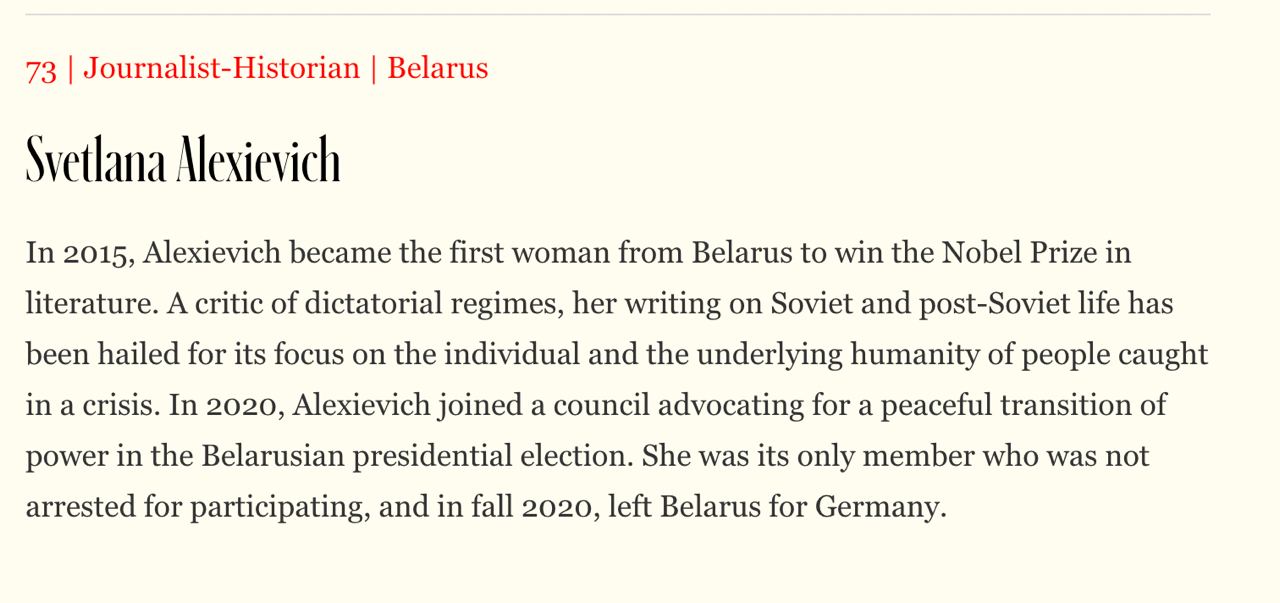Click the word arrested in the last line

(x=81, y=507)
